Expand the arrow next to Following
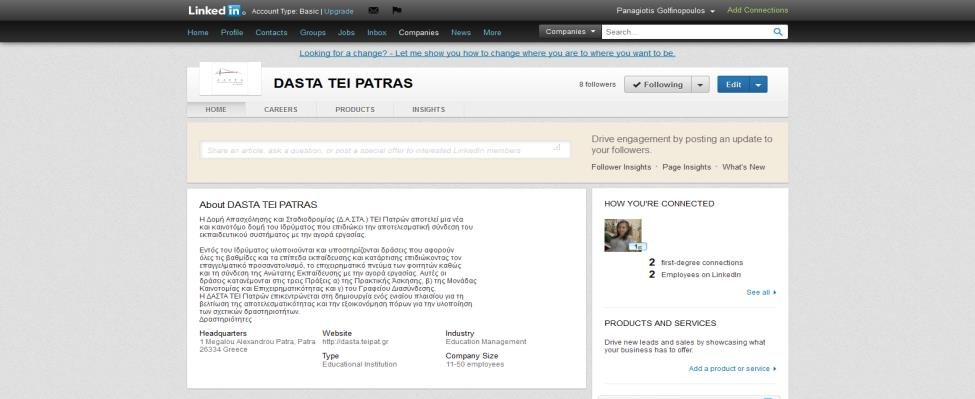 [x=701, y=85]
